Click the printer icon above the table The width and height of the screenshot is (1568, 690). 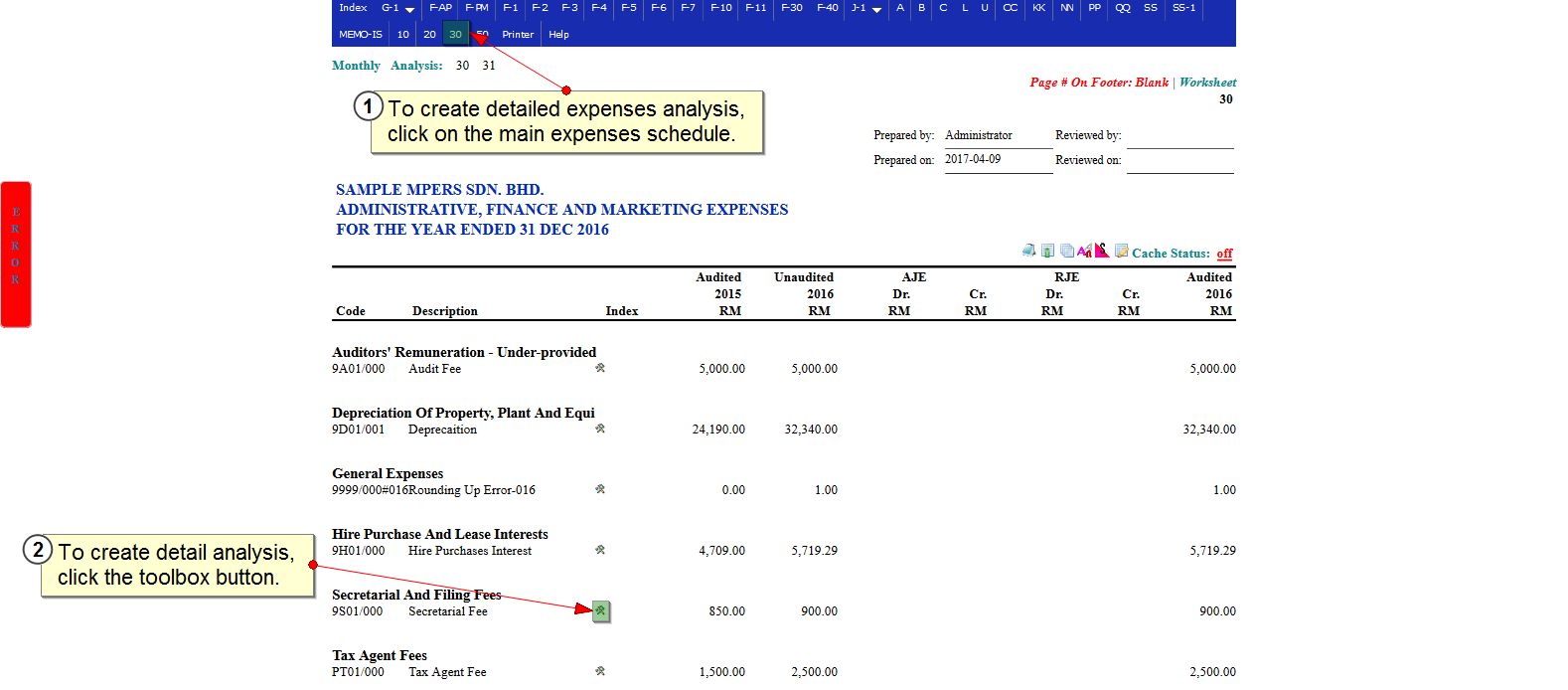tap(1029, 251)
